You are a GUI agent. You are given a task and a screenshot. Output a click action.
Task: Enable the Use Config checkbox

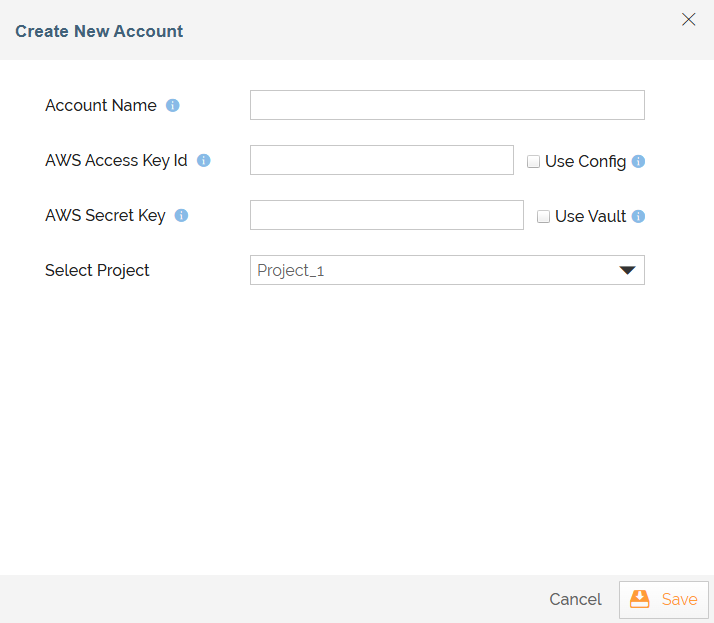pos(533,162)
